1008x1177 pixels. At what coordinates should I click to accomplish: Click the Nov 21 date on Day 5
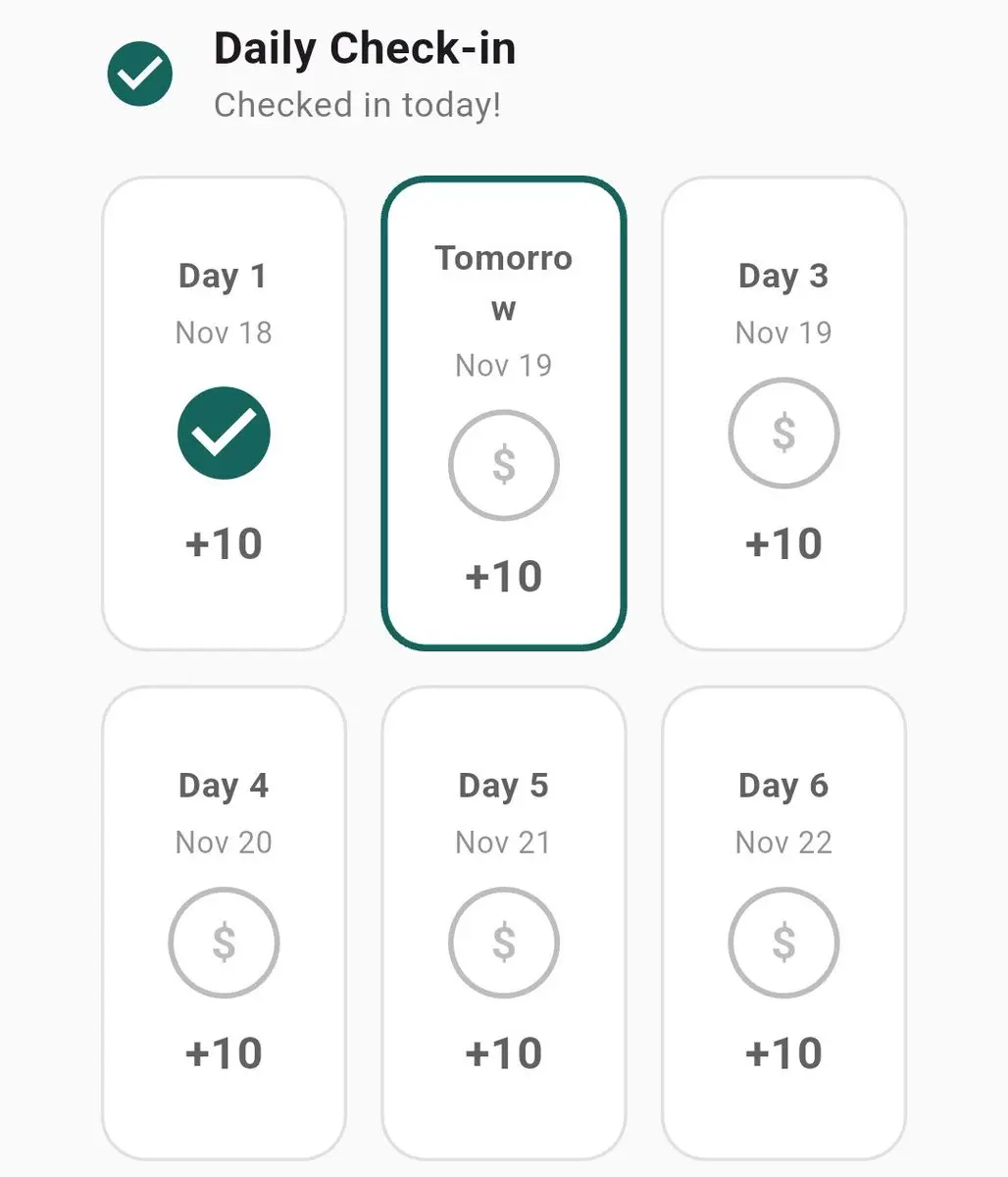[503, 843]
